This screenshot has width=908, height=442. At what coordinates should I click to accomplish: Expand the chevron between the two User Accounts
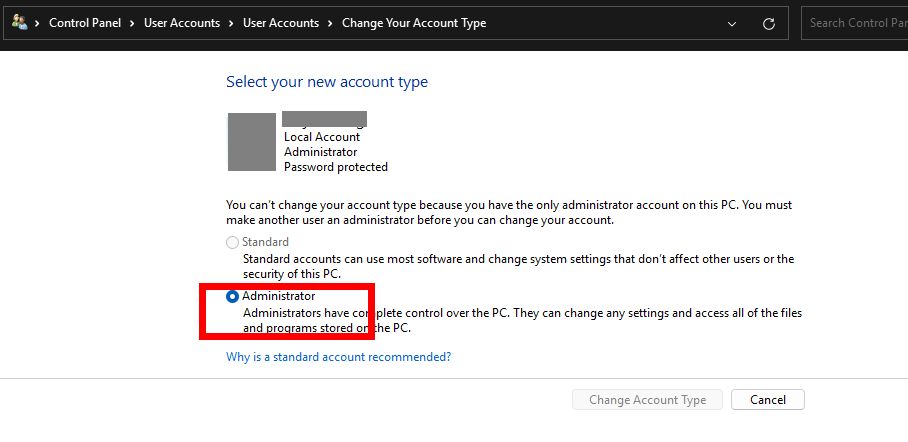pos(231,23)
